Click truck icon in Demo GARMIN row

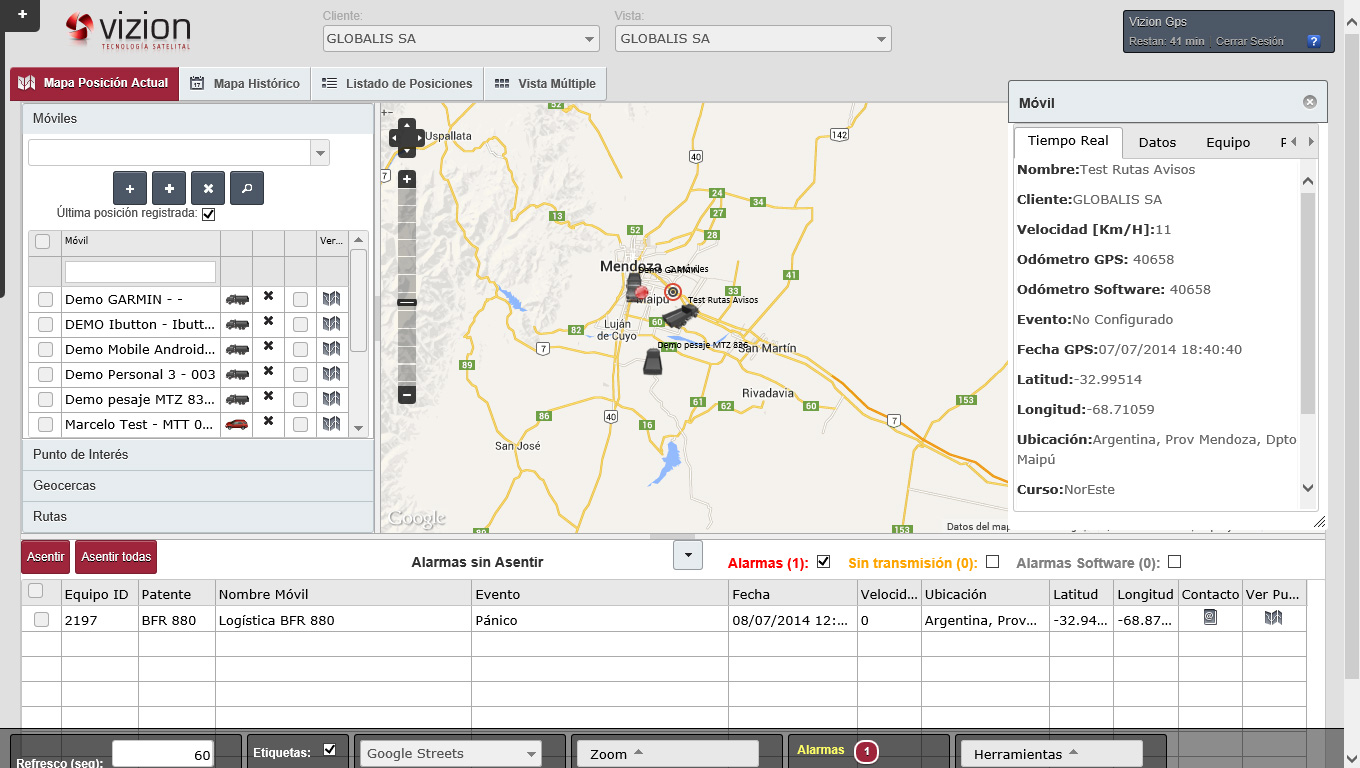237,299
